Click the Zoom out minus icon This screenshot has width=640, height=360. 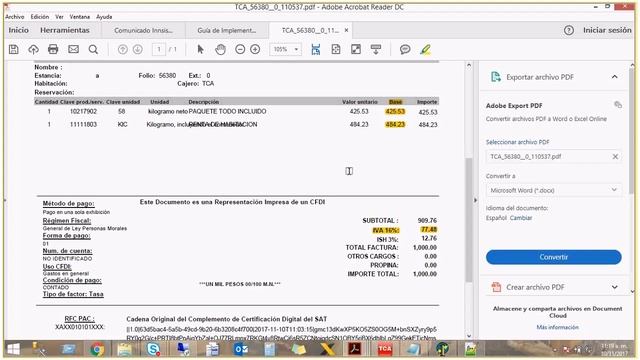coord(240,49)
